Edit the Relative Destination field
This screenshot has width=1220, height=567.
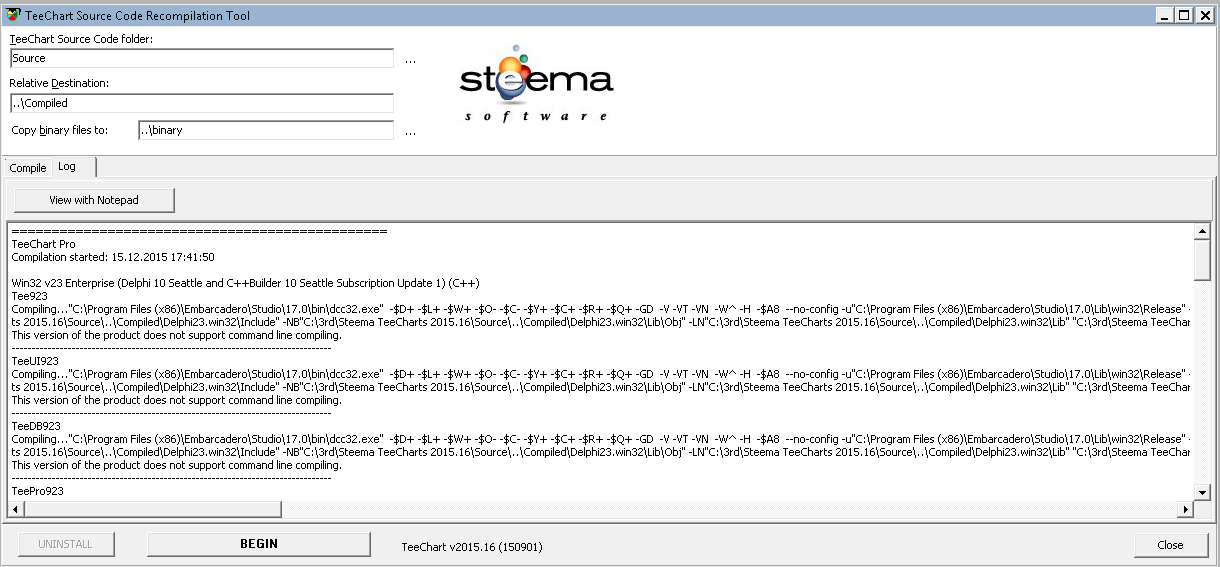(201, 103)
